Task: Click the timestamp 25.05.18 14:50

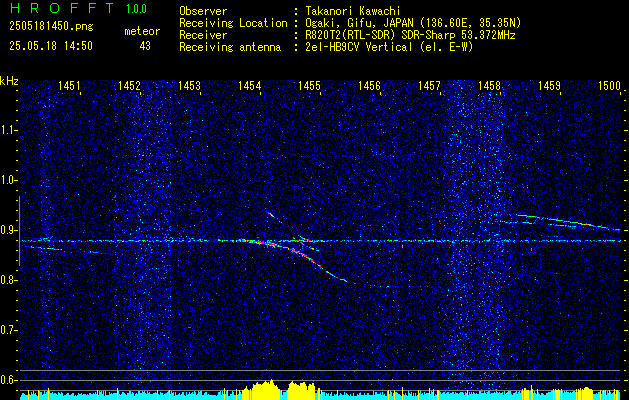Action: (x=51, y=46)
